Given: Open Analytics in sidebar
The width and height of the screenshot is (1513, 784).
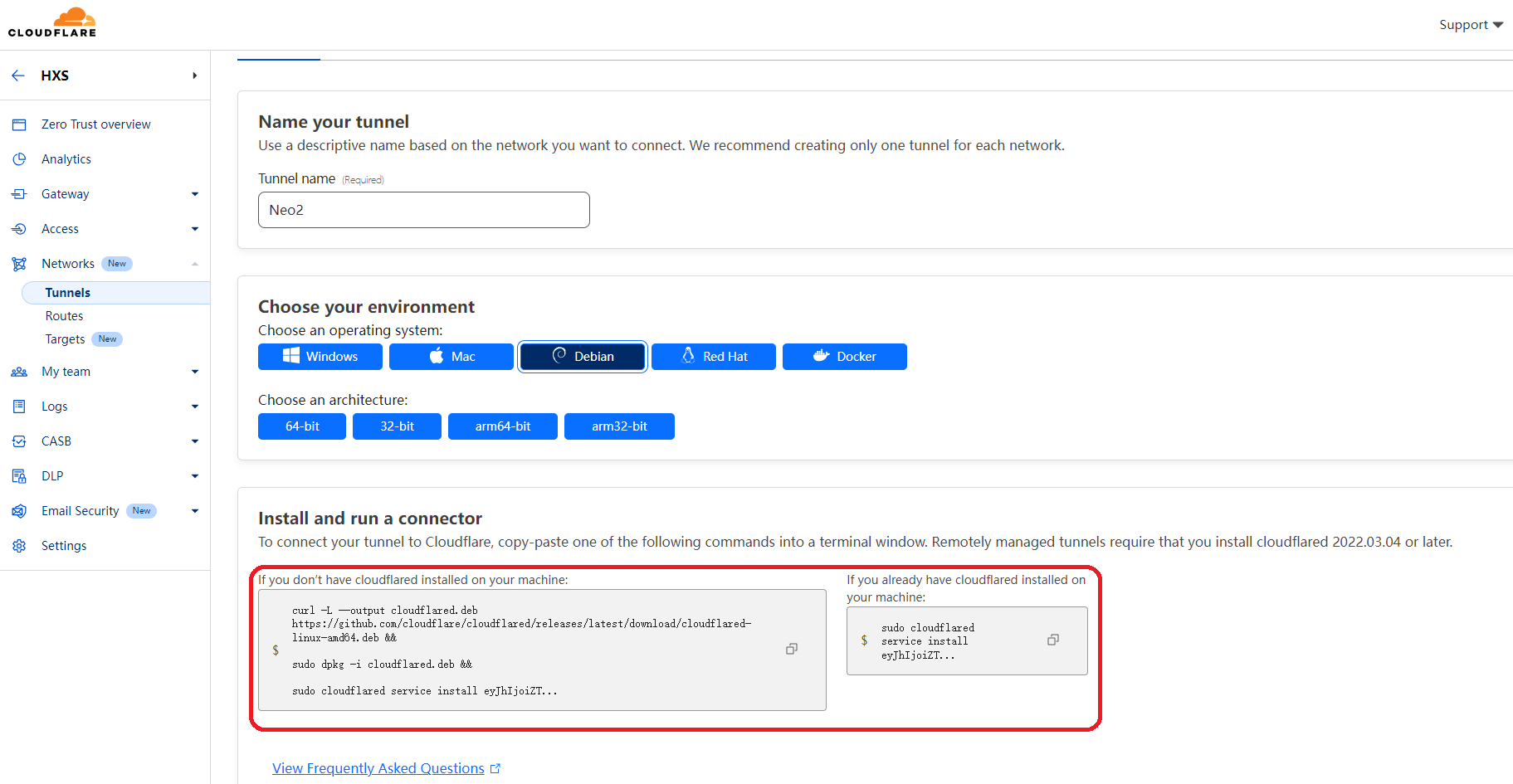Looking at the screenshot, I should tap(66, 159).
